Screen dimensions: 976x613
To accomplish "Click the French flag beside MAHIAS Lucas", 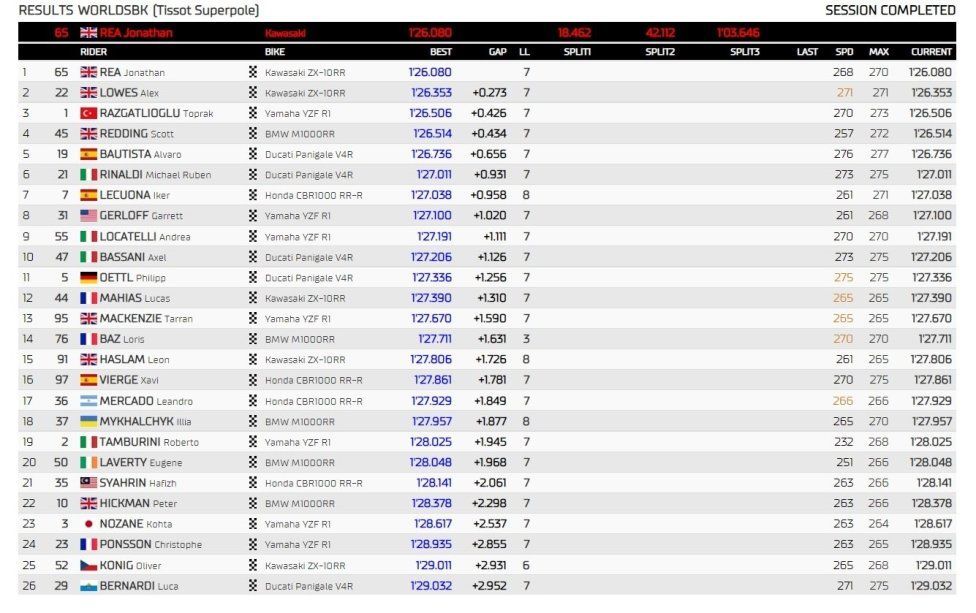I will [88, 298].
